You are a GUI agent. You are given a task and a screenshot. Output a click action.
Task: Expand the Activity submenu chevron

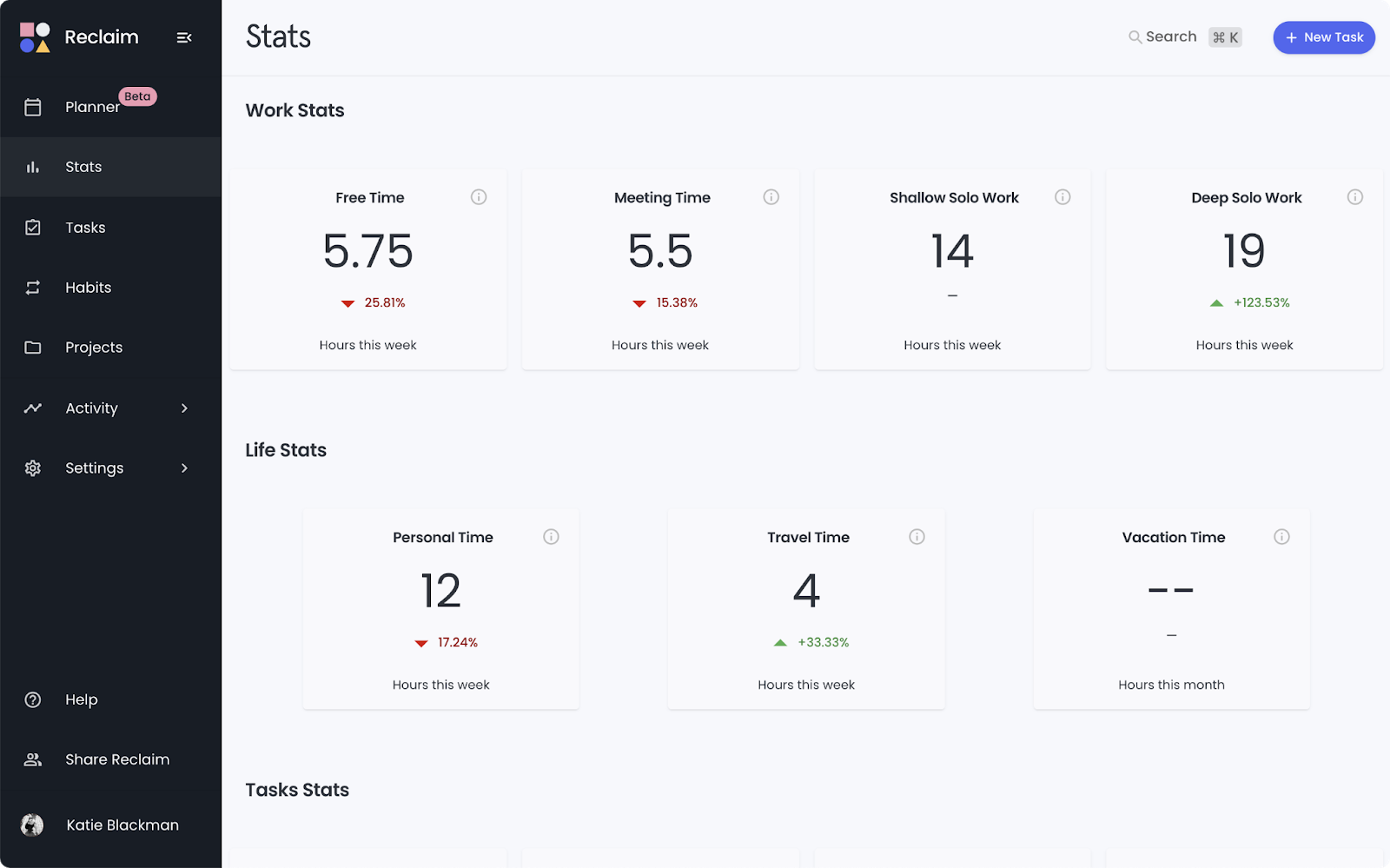click(x=184, y=408)
